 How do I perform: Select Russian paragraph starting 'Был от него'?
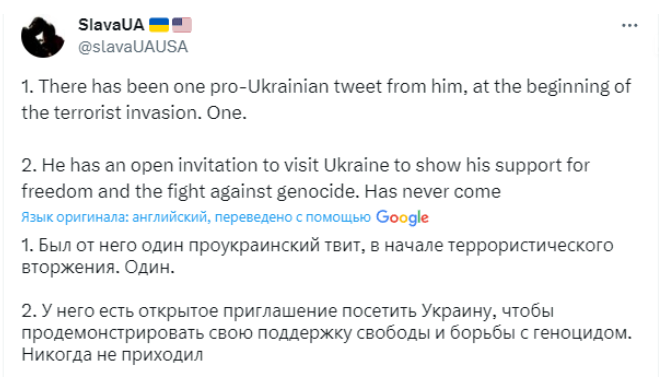[x=317, y=256]
